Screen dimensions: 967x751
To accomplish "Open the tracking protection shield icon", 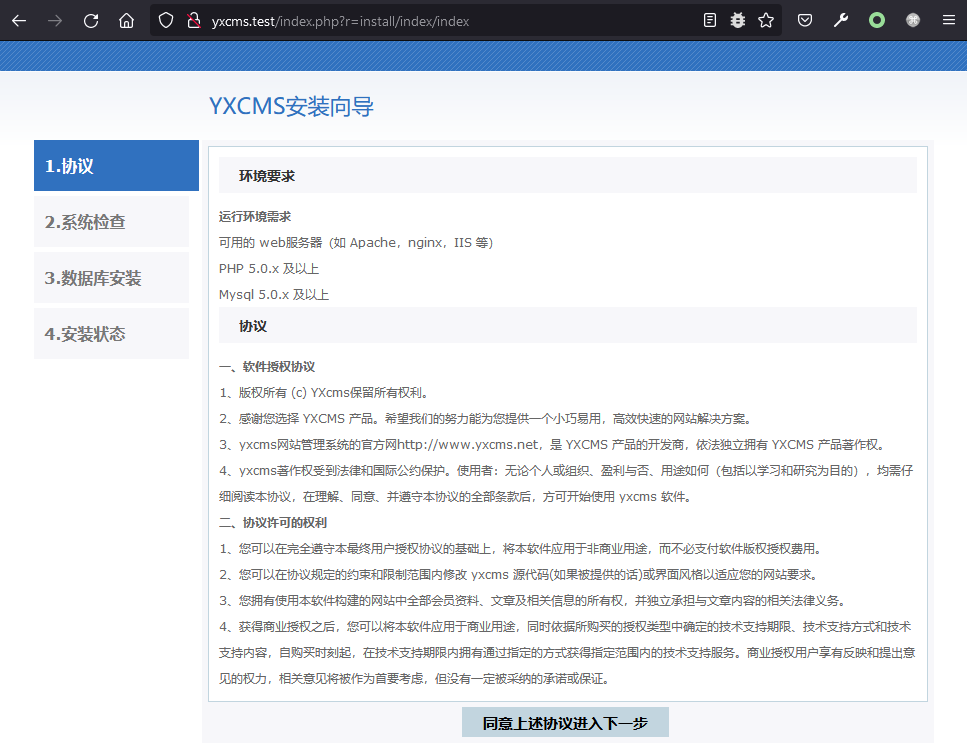I will point(166,21).
